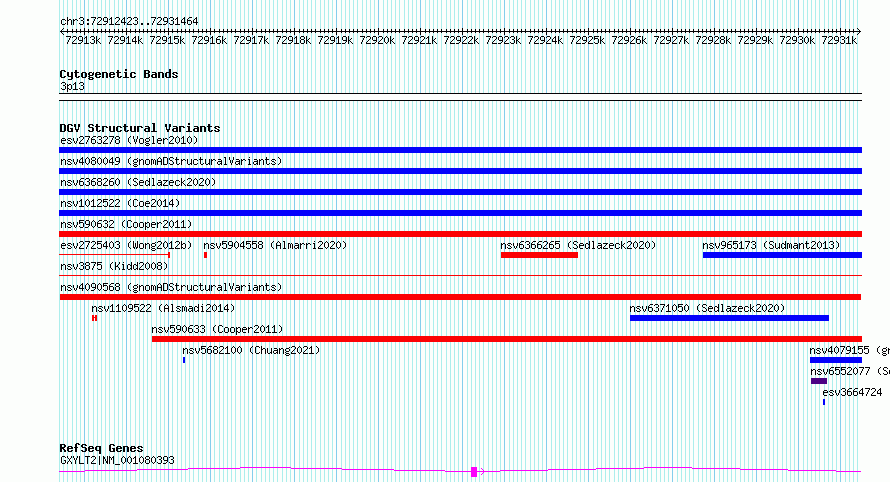Open the nsv590632 (Cooper2011) label
Viewport: 890px width, 482px height.
[126, 224]
